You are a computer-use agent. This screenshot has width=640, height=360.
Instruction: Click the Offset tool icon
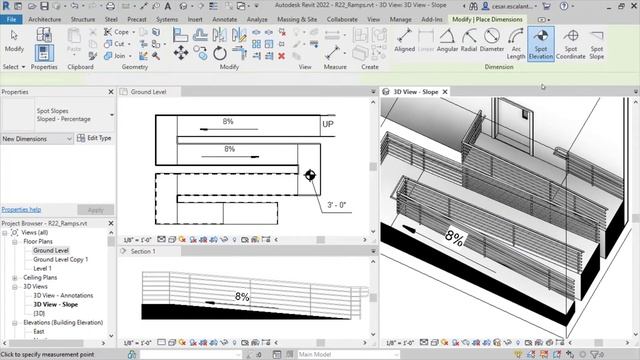click(x=200, y=35)
